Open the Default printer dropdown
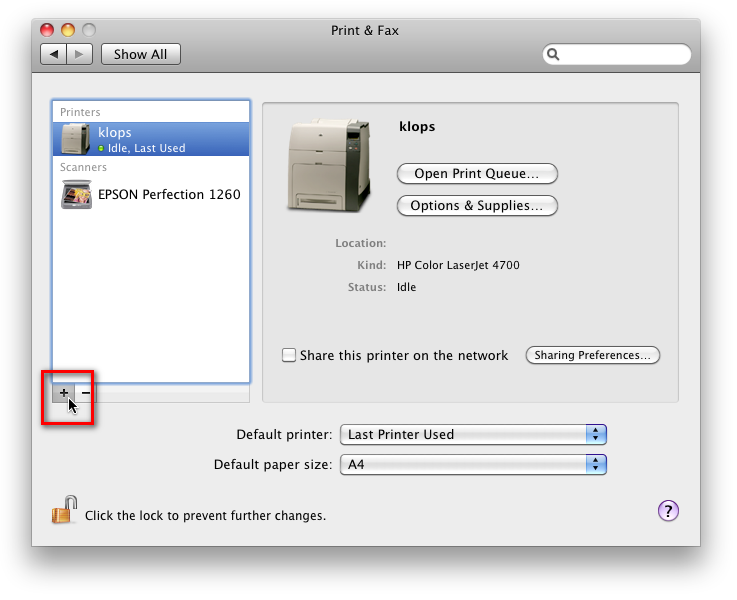The image size is (737, 600). [473, 434]
